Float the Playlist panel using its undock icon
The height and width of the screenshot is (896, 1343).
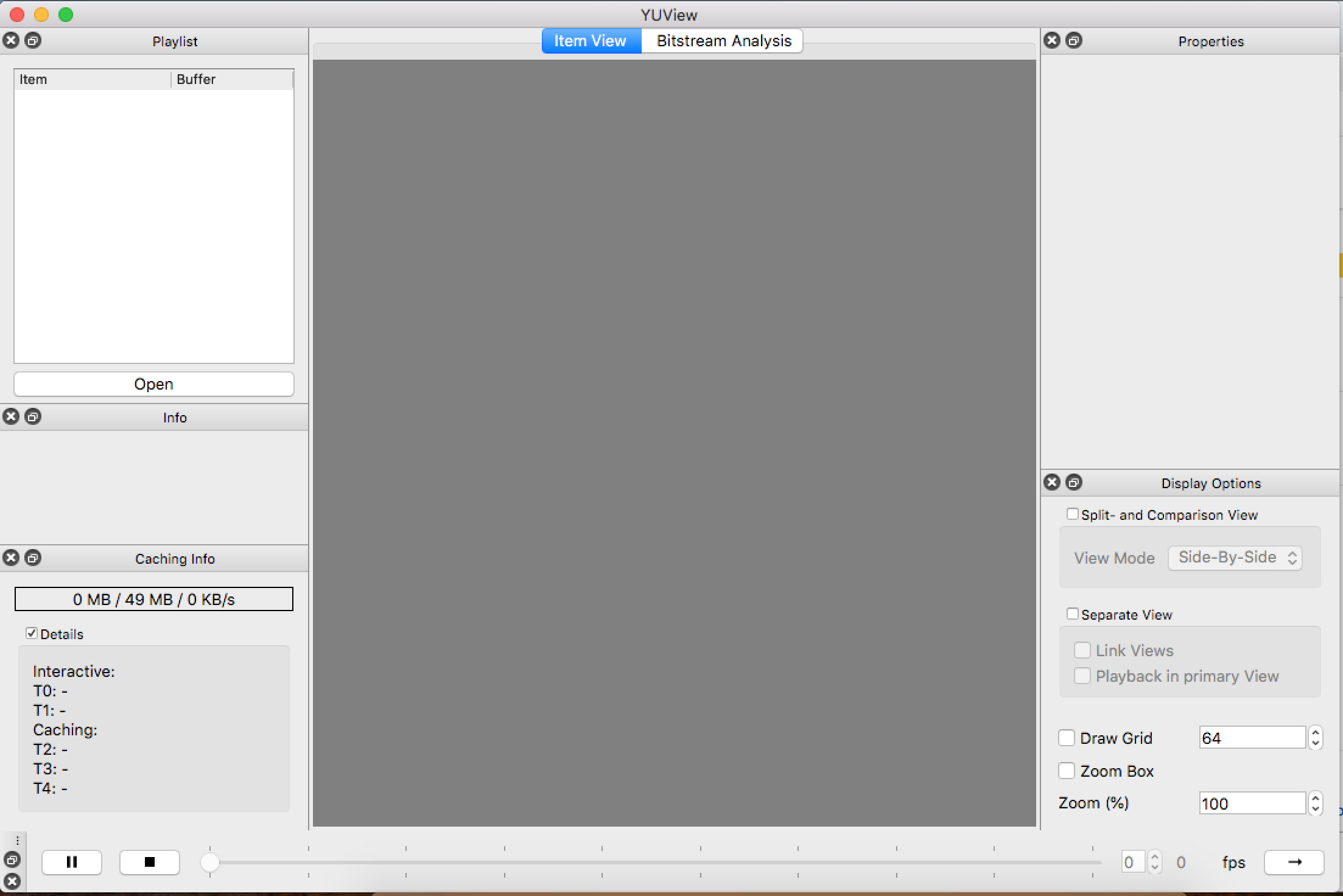pyautogui.click(x=33, y=40)
